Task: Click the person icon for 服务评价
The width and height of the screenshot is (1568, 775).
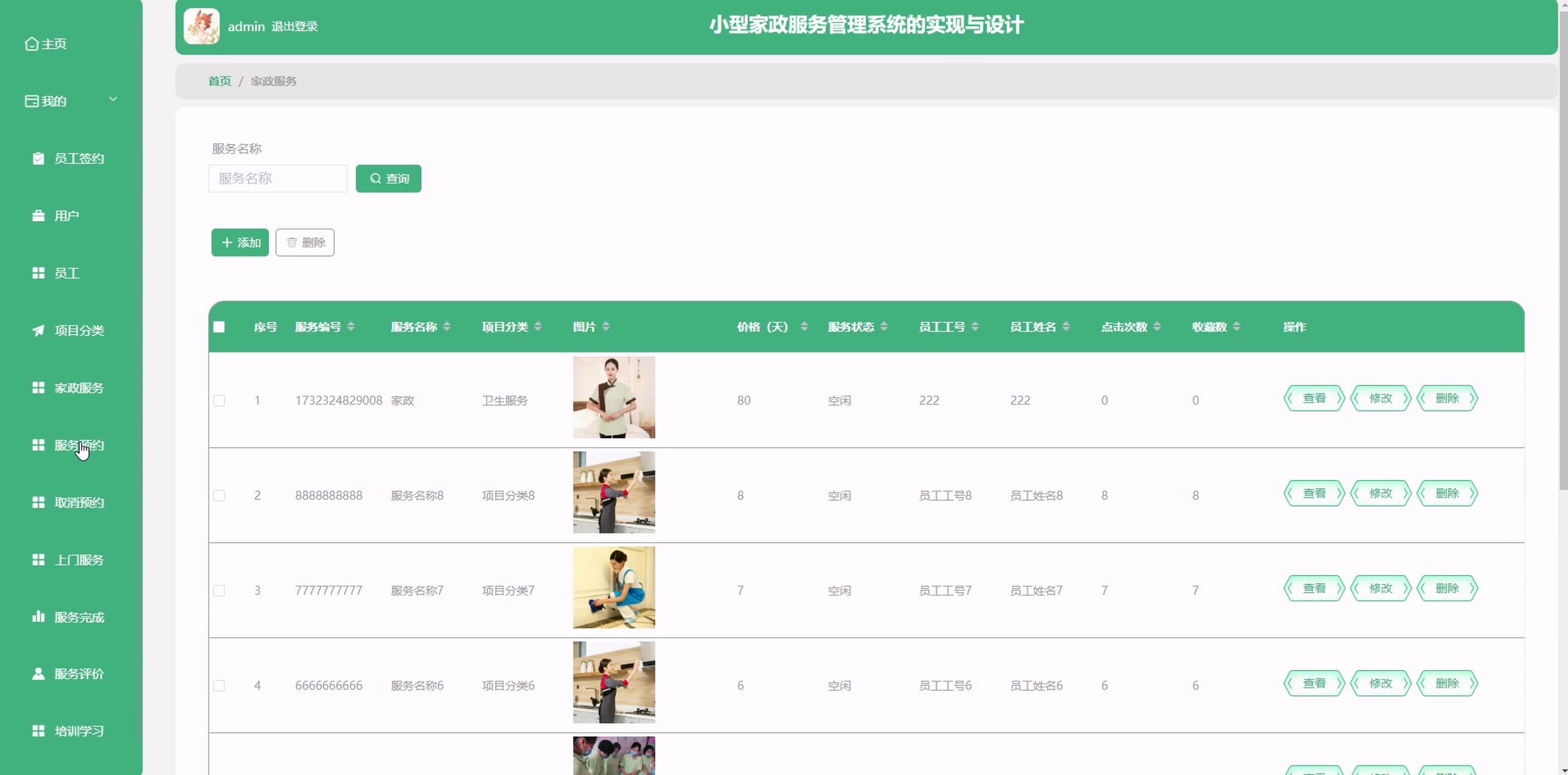Action: click(38, 674)
